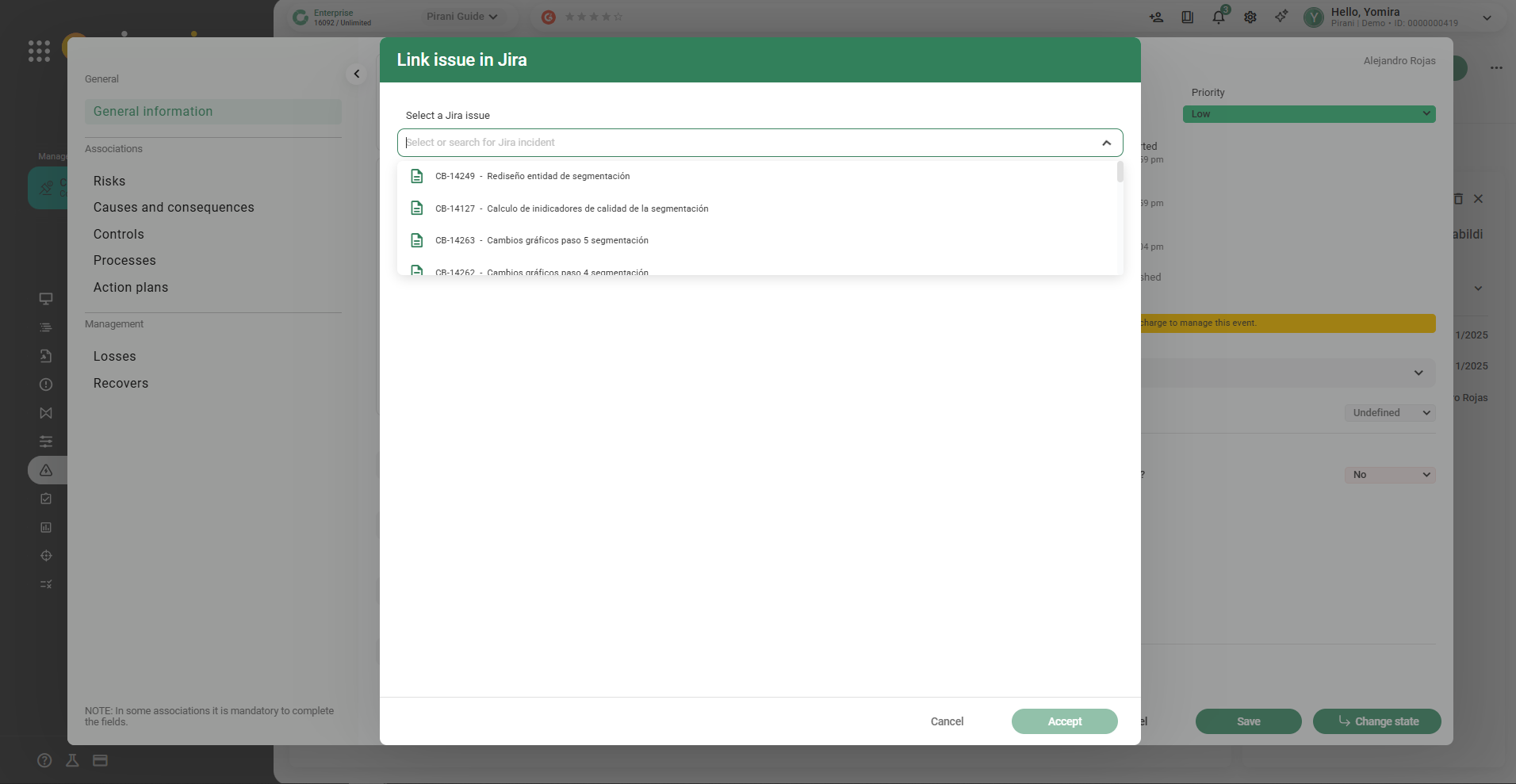This screenshot has height=784, width=1516.
Task: Open the three-dots more options menu
Action: [1496, 68]
